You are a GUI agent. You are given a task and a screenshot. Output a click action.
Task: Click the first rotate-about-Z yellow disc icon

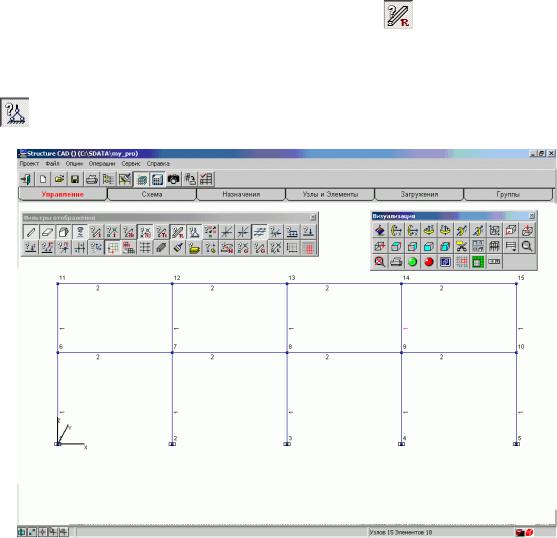coord(429,230)
